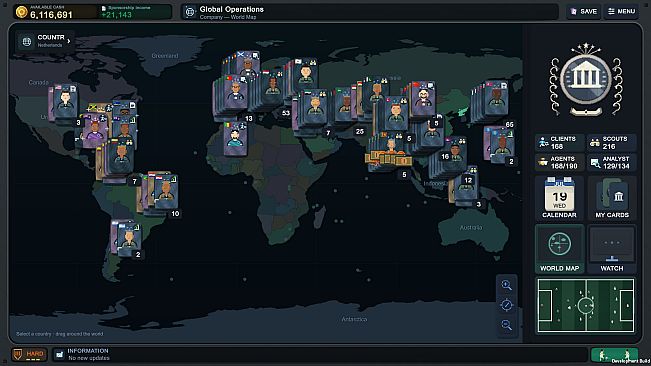The width and height of the screenshot is (651, 366).
Task: Open the Argentina card stack numbered 2
Action: pyautogui.click(x=127, y=239)
